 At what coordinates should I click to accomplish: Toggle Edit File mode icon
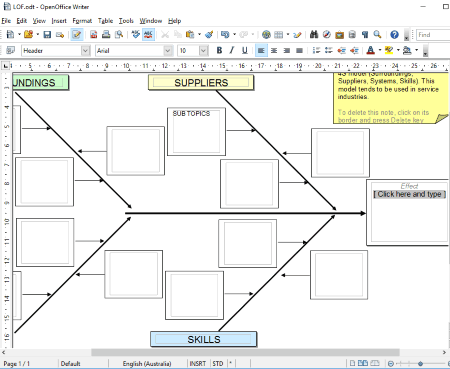(77, 34)
